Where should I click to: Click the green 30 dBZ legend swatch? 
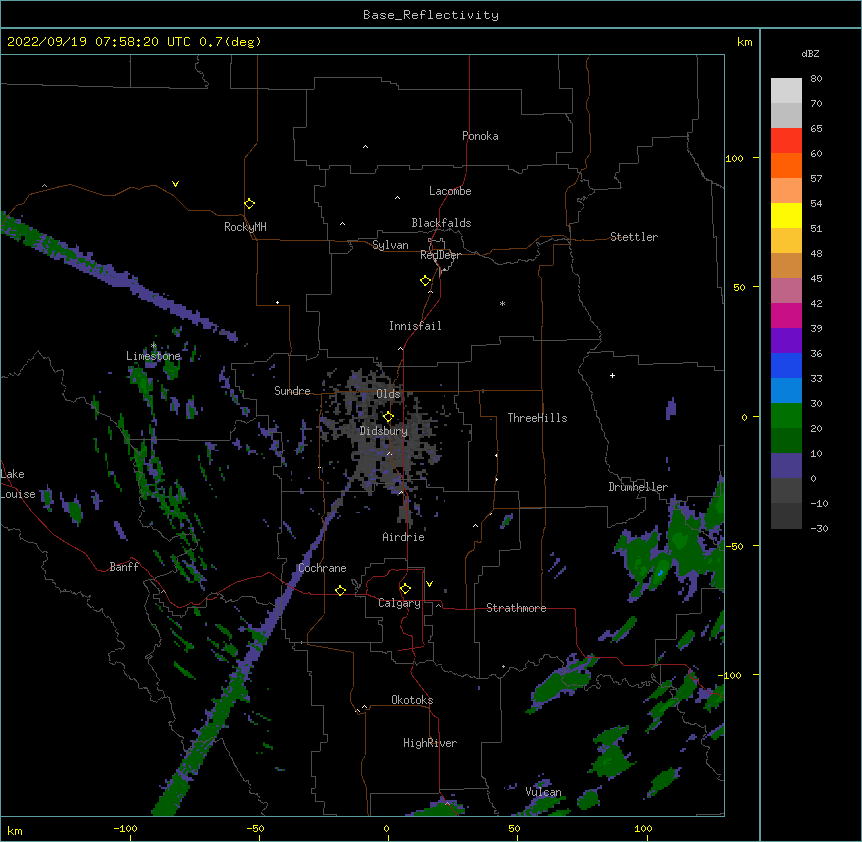click(x=786, y=416)
